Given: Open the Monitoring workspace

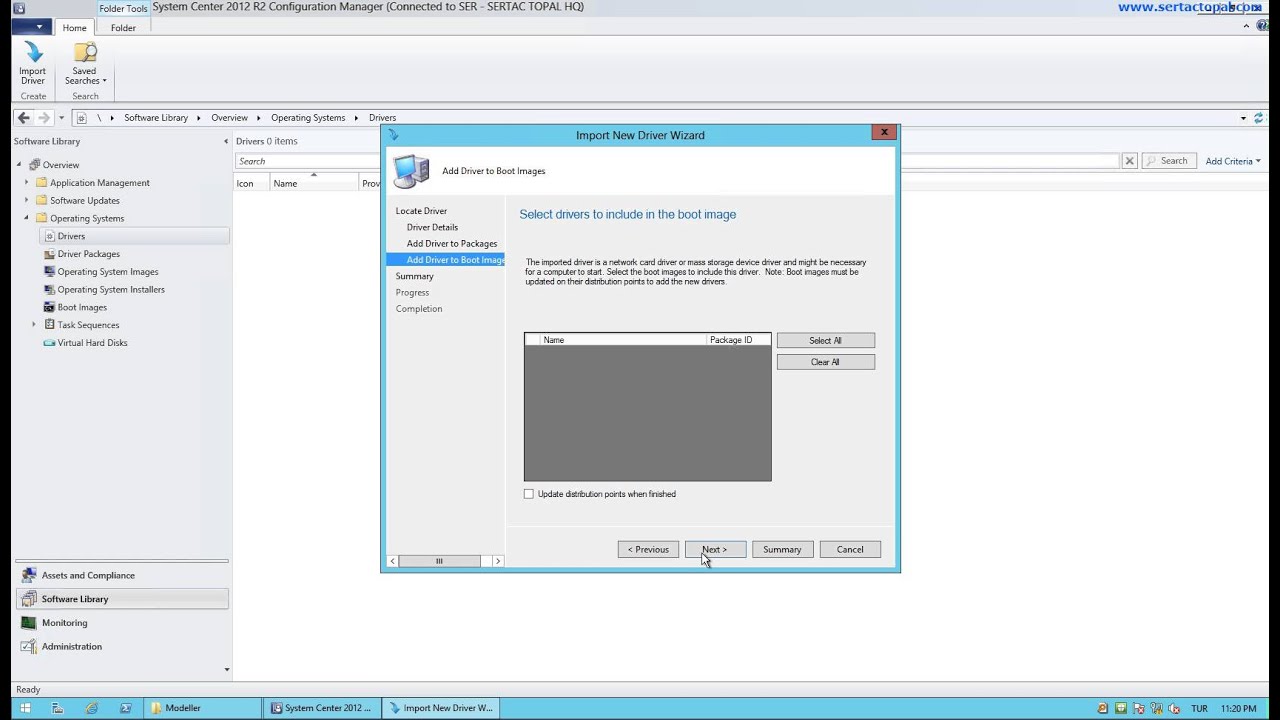Looking at the screenshot, I should tap(122, 623).
